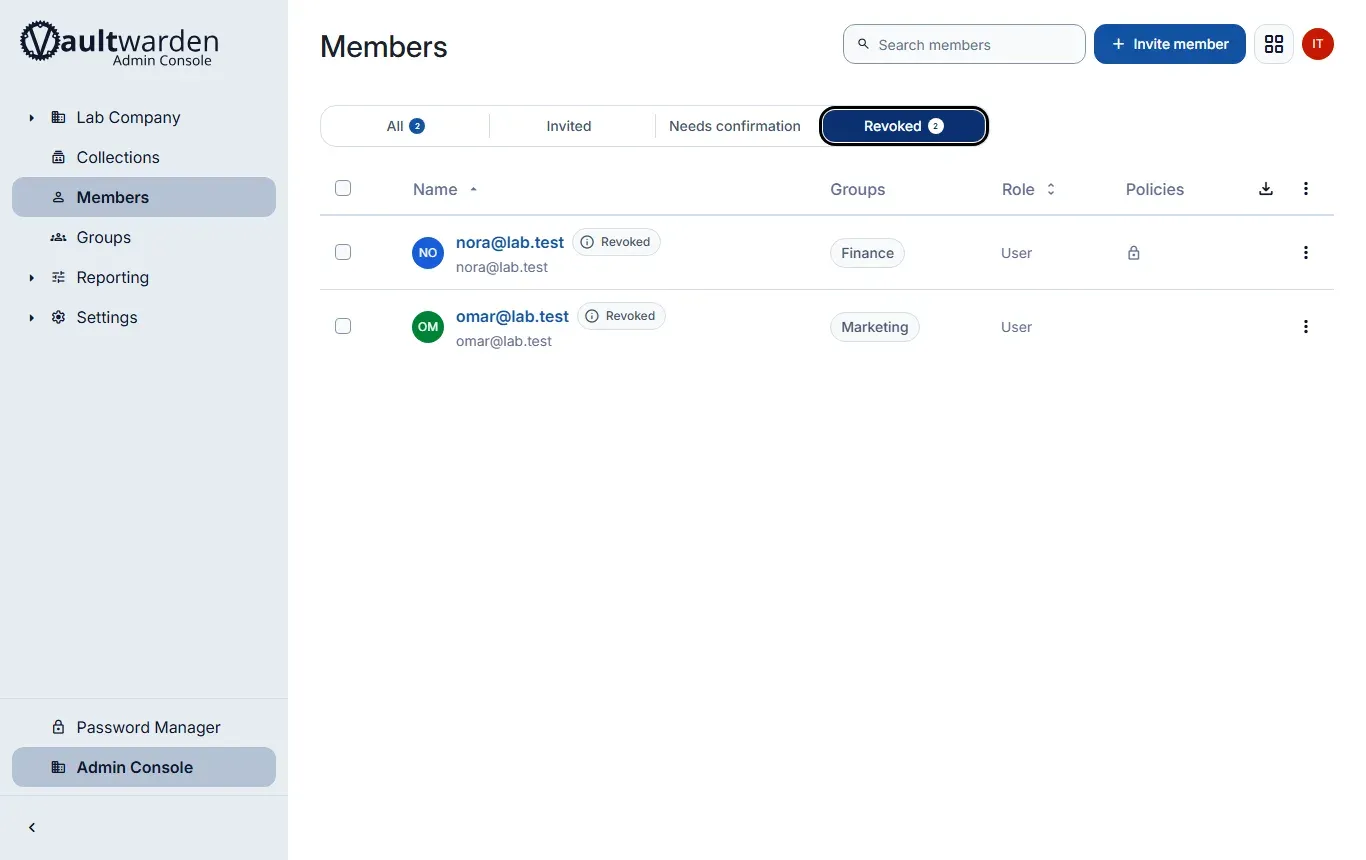Collapse the sidebar with the chevron icon
The width and height of the screenshot is (1366, 860).
[32, 828]
